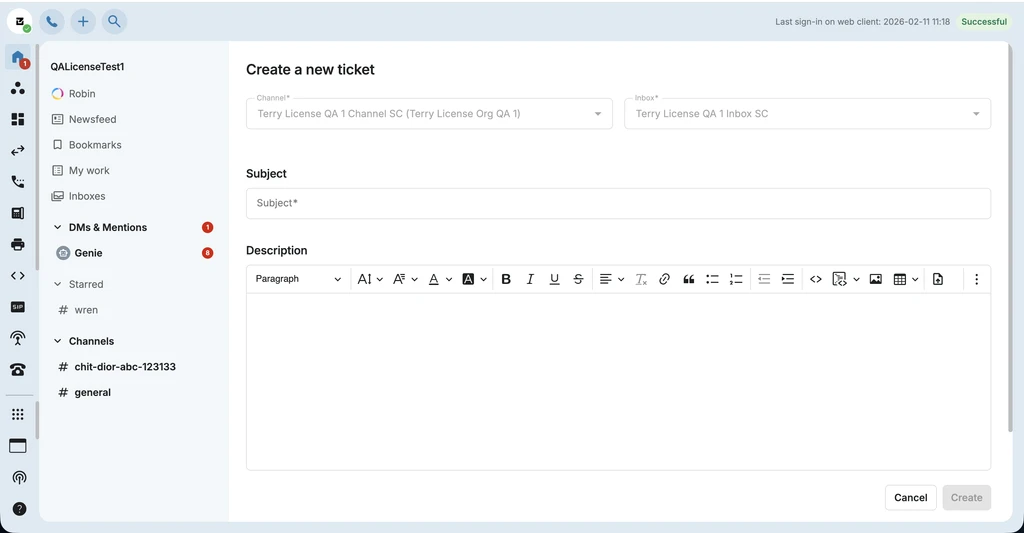The image size is (1024, 533).
Task: Open the help question mark icon
Action: [20, 509]
